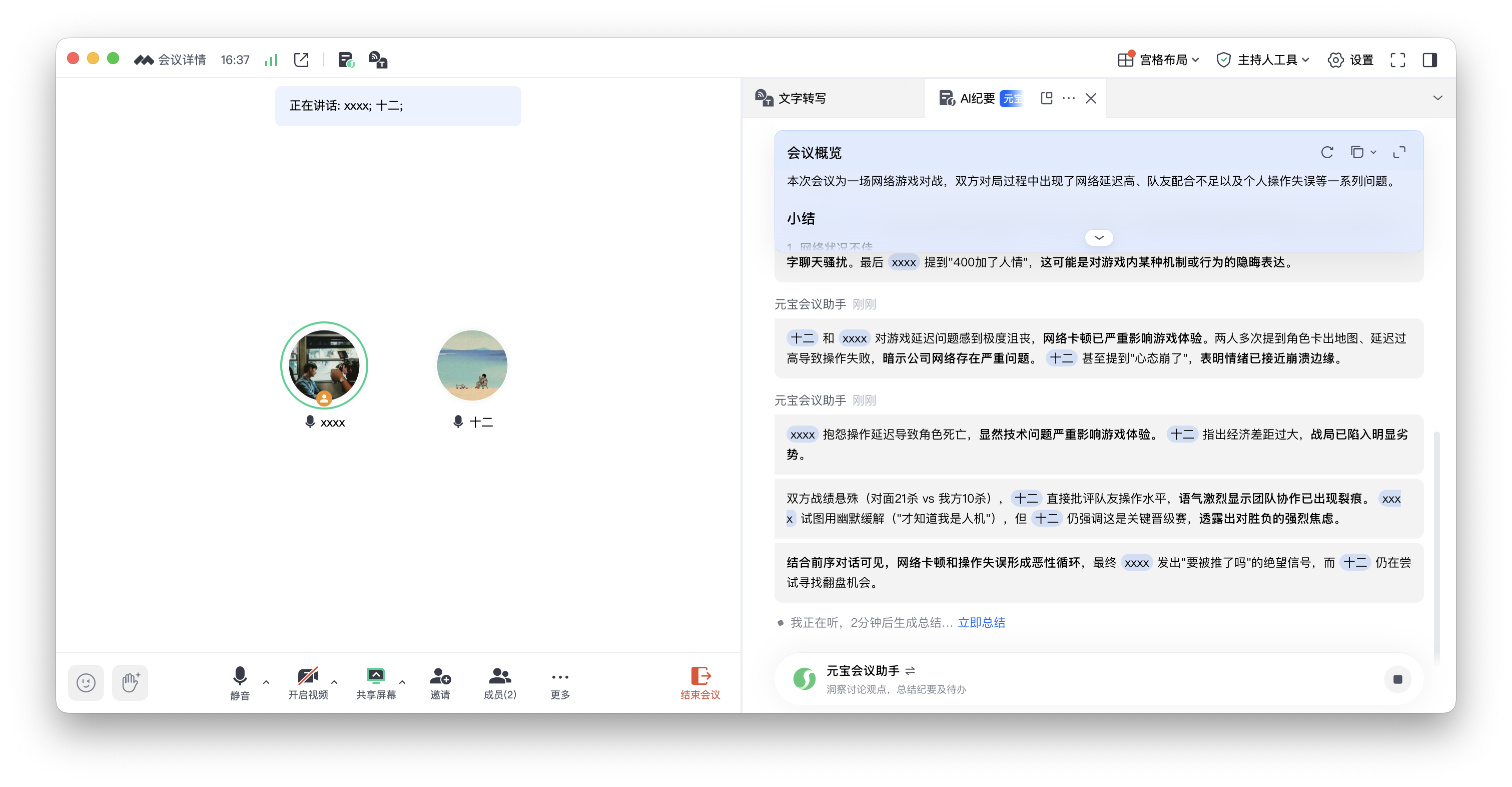This screenshot has width=1512, height=787.
Task: Click xxxx participant avatar thumbnail
Action: coord(324,365)
